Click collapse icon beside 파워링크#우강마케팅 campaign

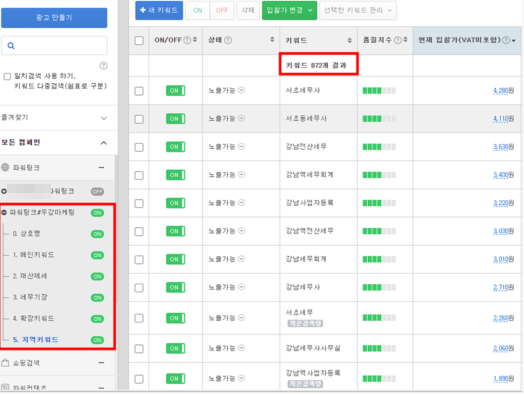click(4, 212)
